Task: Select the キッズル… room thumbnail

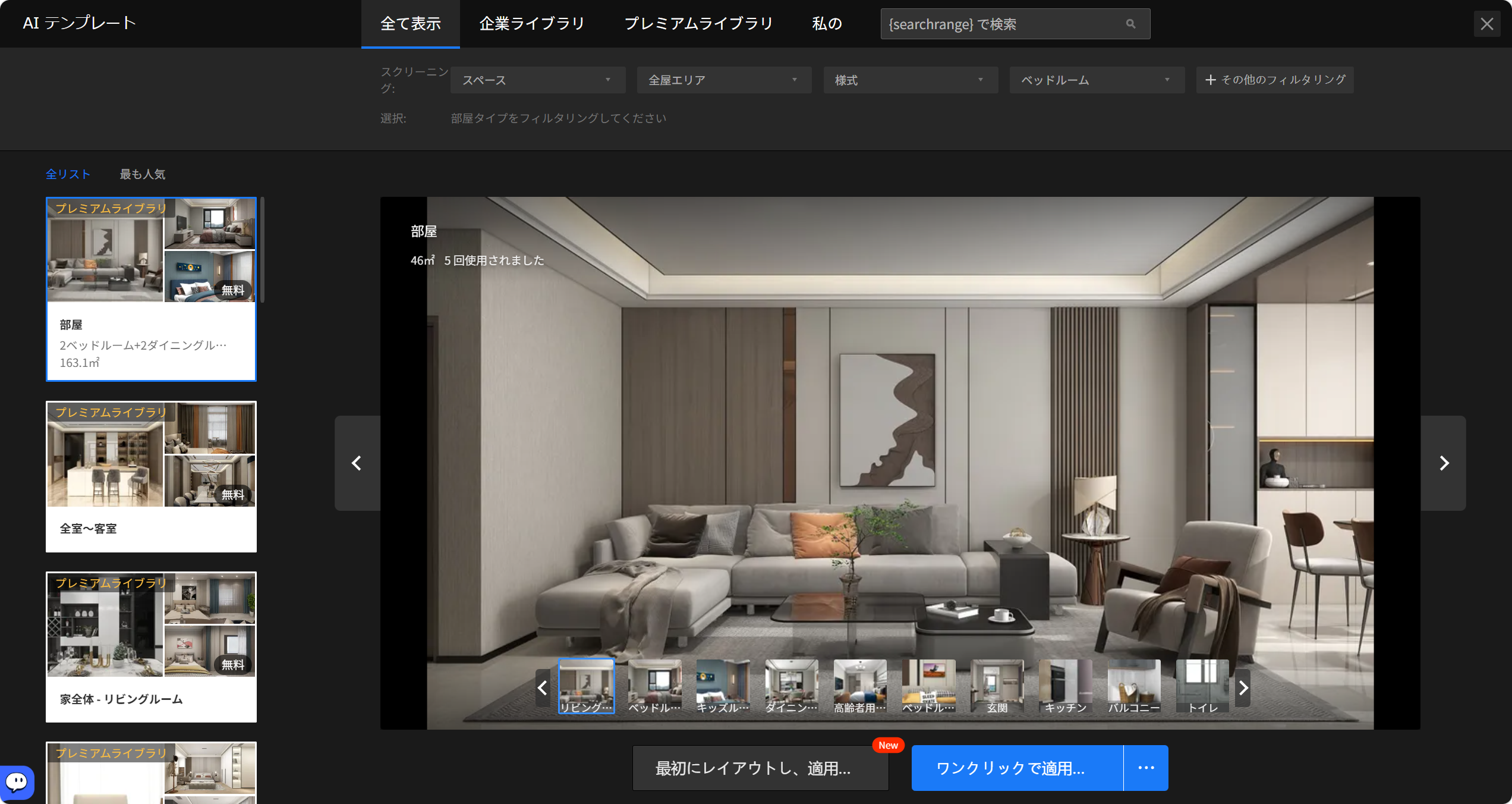Action: pyautogui.click(x=723, y=686)
